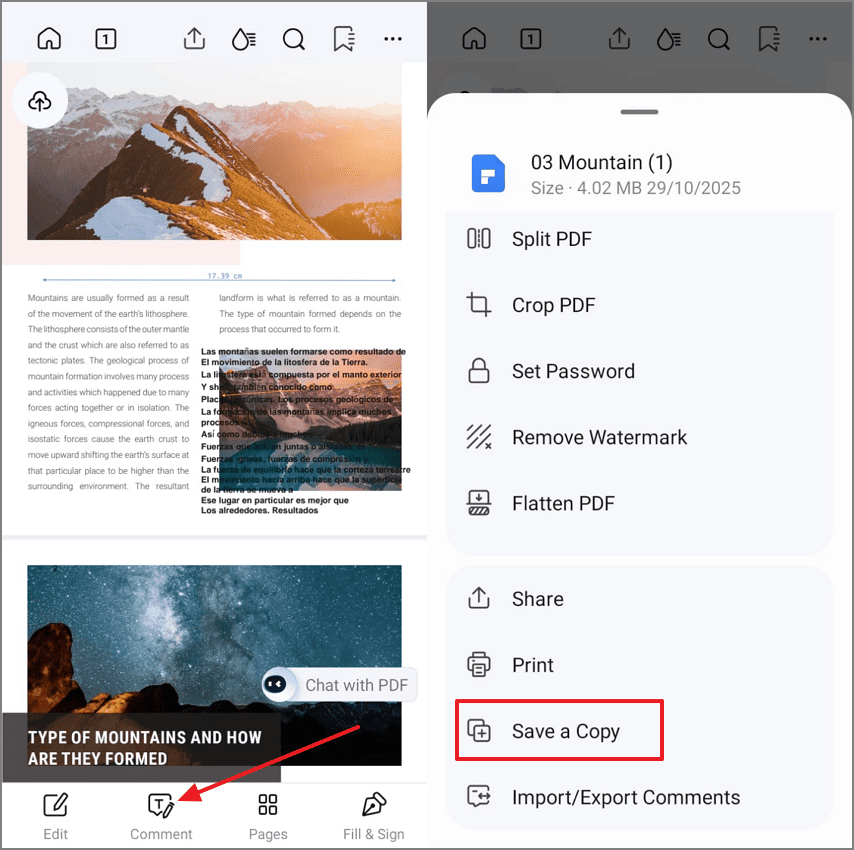Tap the Share icon in the top toolbar

pos(194,38)
